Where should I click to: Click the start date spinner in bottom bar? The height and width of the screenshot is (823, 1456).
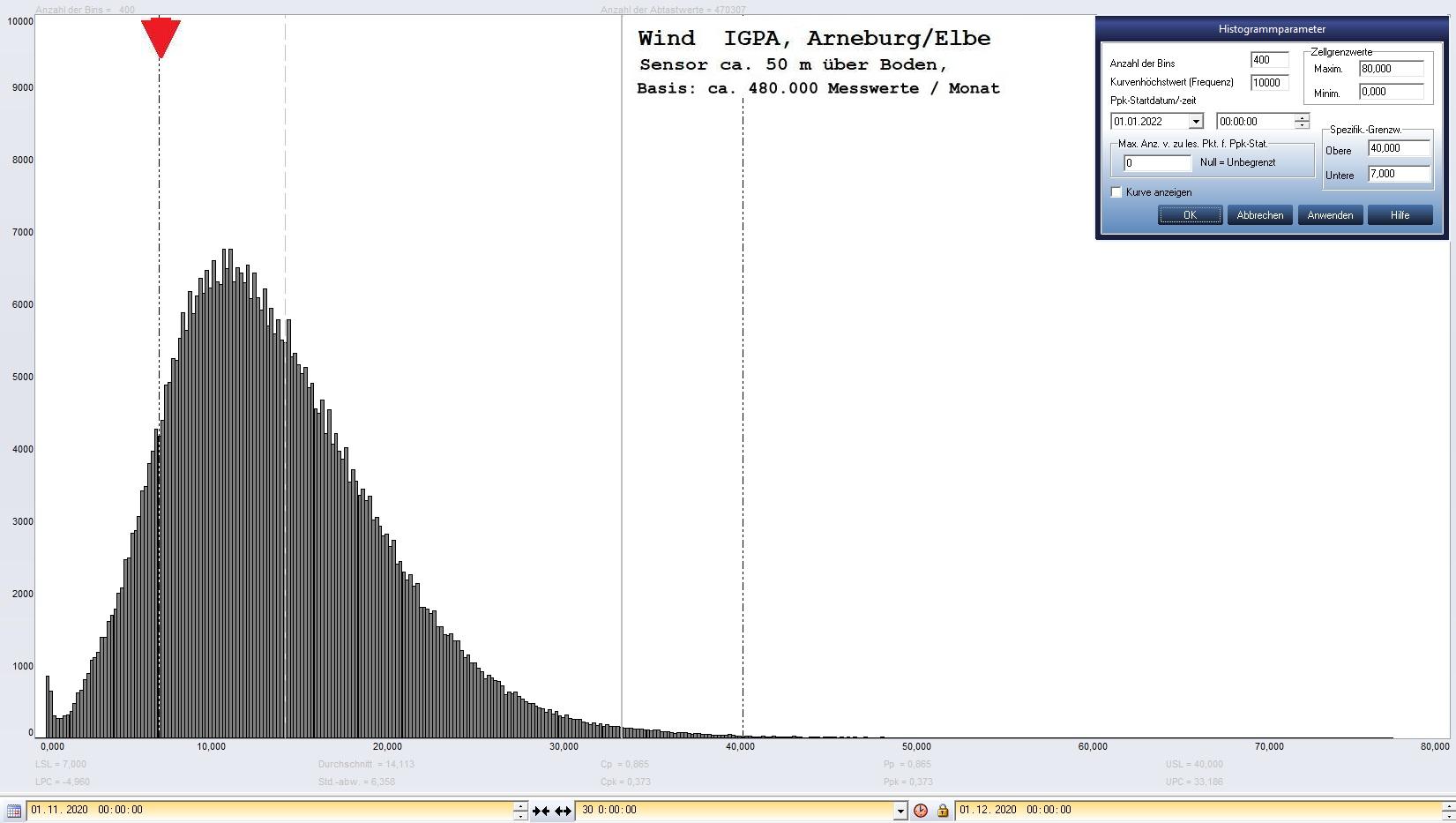(520, 810)
